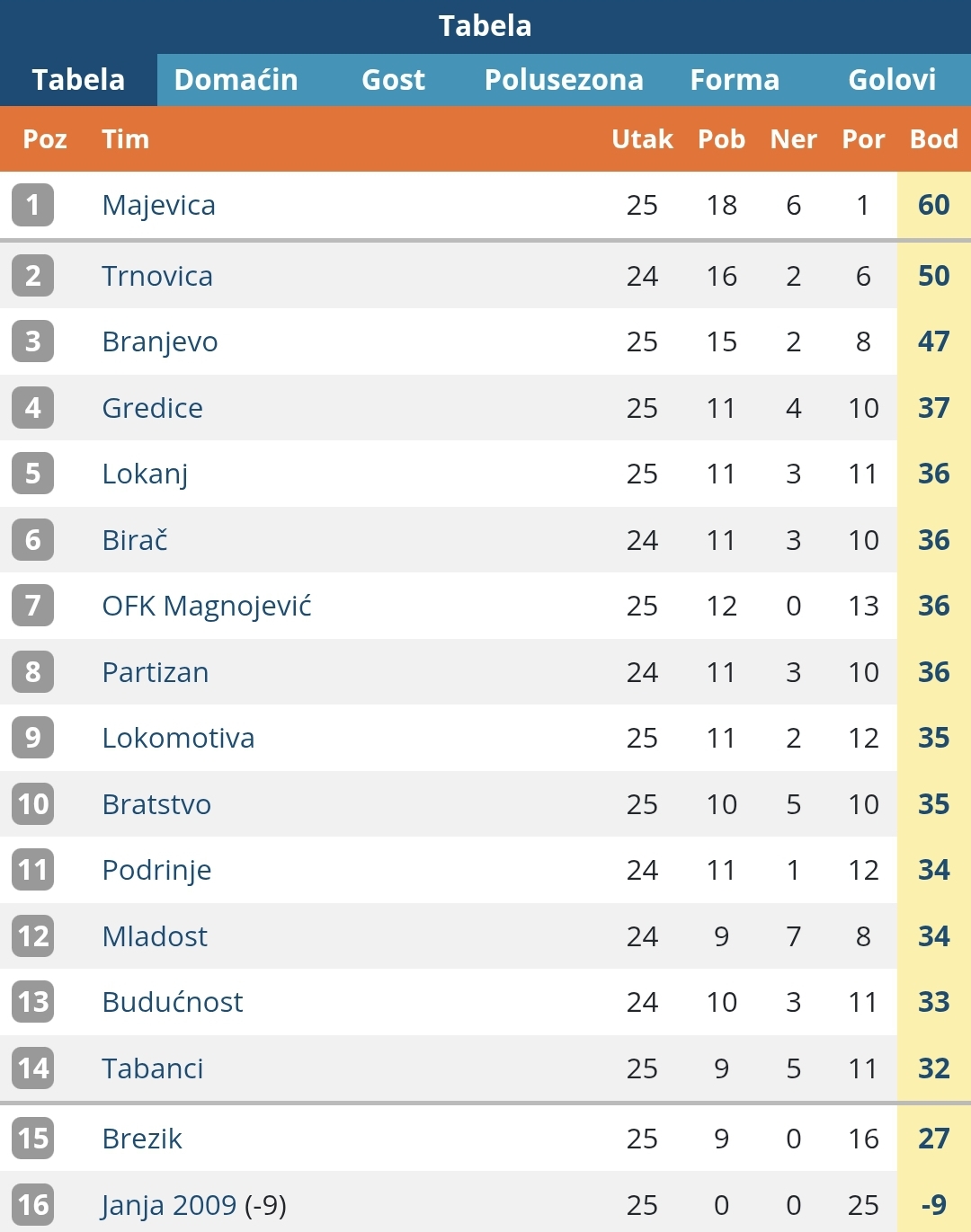971x1232 pixels.
Task: Open the Majevica team link
Action: tap(159, 205)
